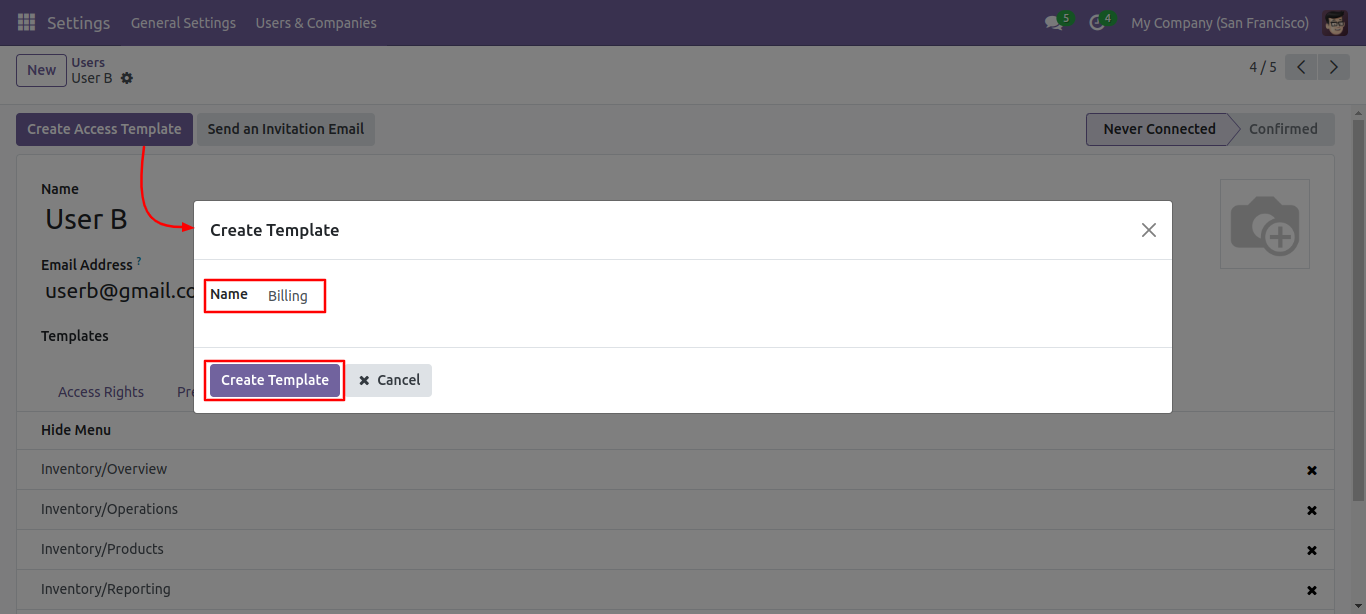Open Users & Companies menu
The image size is (1366, 614).
point(316,23)
